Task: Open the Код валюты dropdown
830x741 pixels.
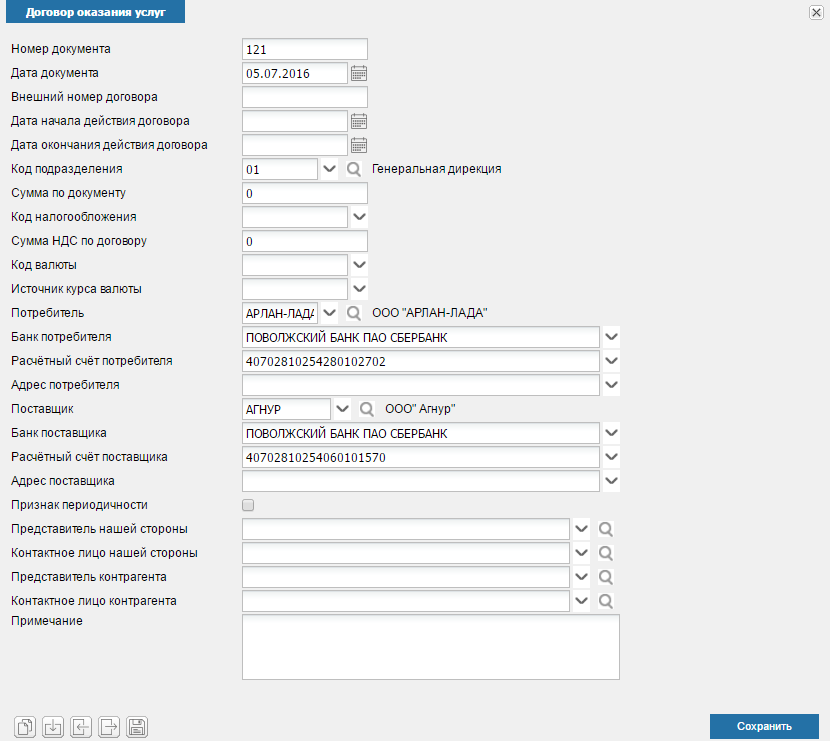Action: (359, 265)
